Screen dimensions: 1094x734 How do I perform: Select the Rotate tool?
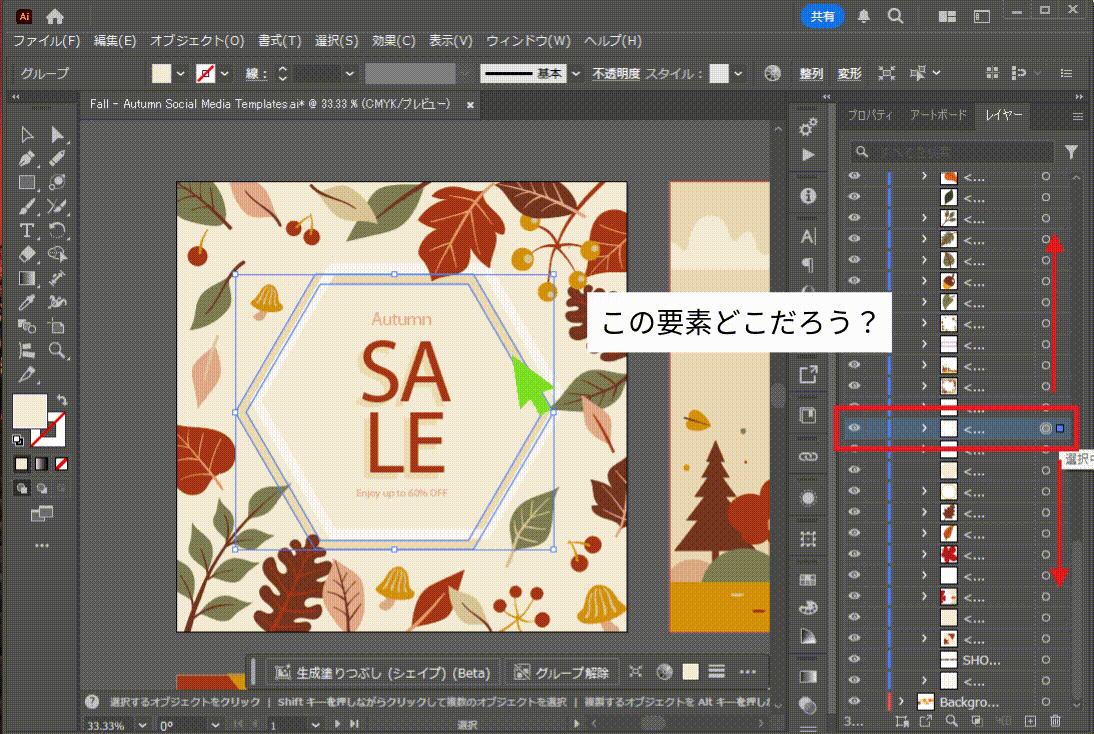coord(57,230)
